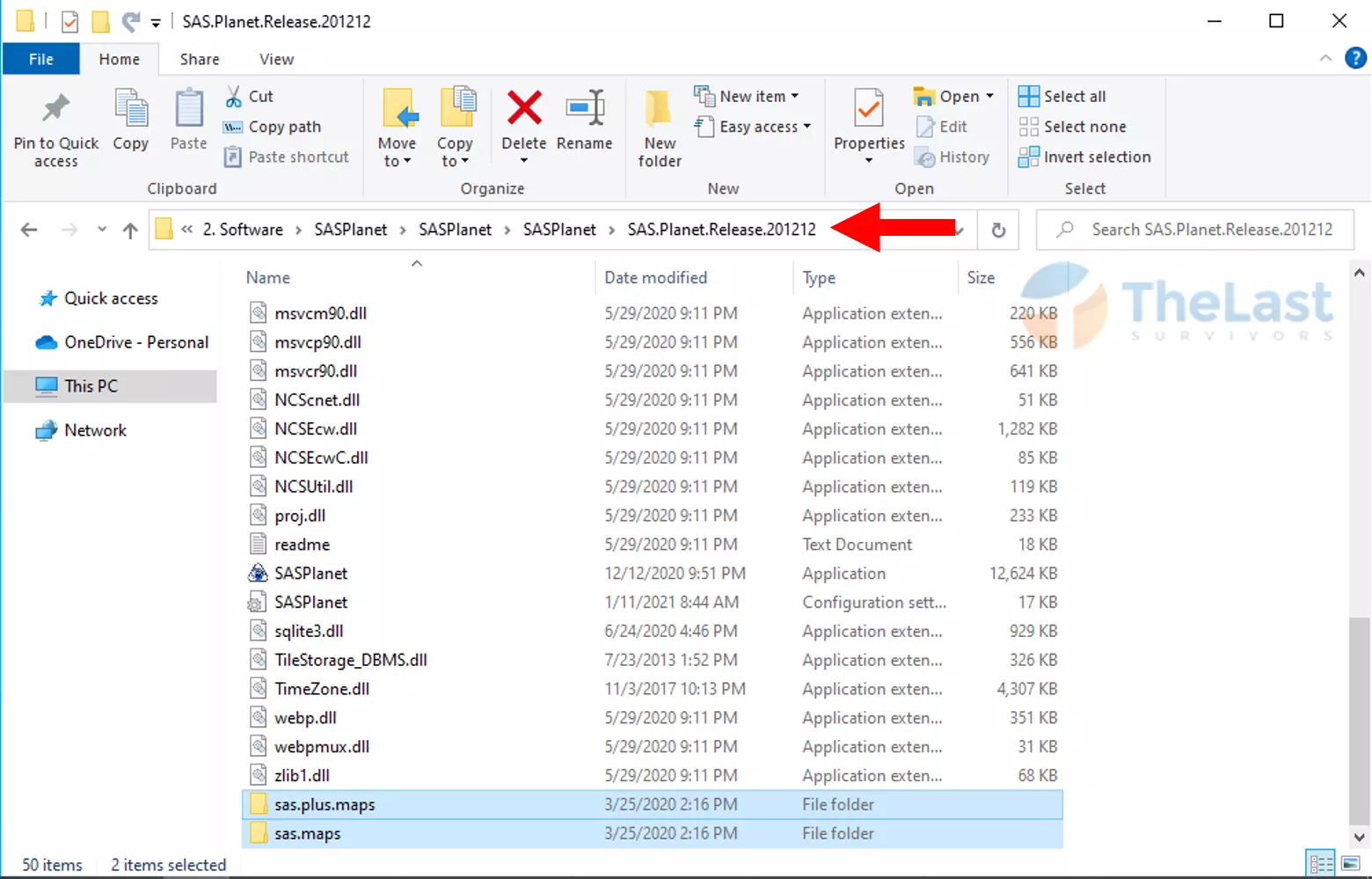1372x879 pixels.
Task: Click Select all in ribbon
Action: pos(1062,96)
